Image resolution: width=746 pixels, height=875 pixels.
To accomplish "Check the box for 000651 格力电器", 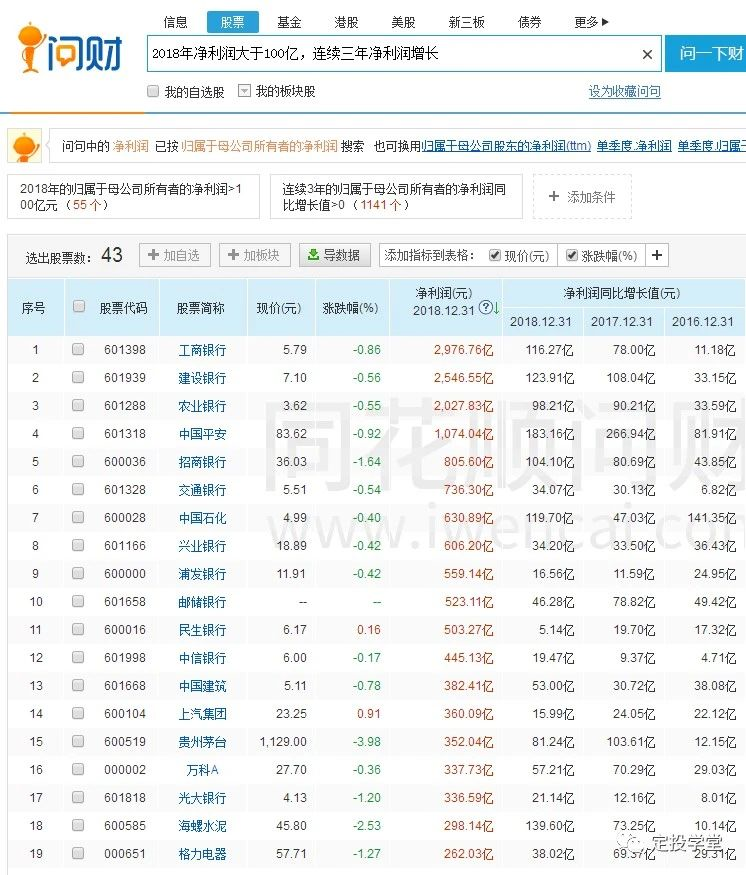I will point(78,853).
